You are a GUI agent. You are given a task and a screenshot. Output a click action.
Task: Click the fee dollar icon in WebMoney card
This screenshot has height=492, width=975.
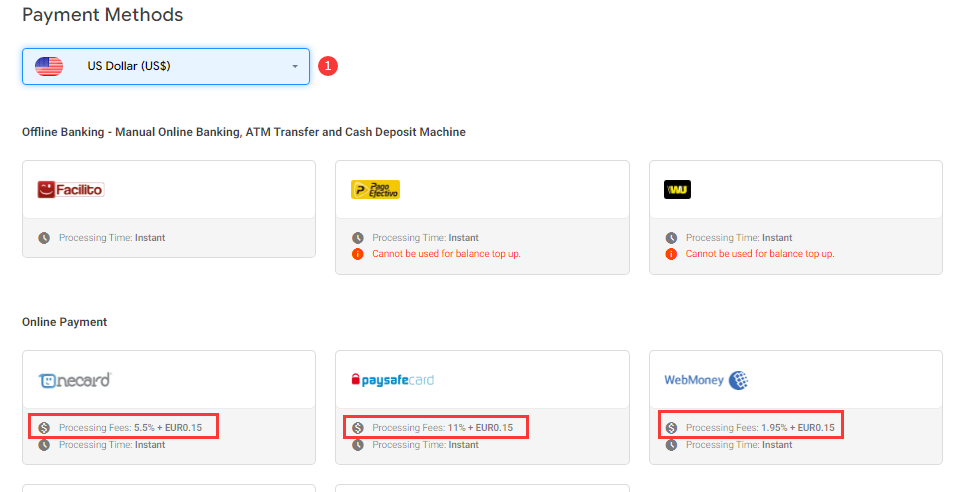click(671, 427)
